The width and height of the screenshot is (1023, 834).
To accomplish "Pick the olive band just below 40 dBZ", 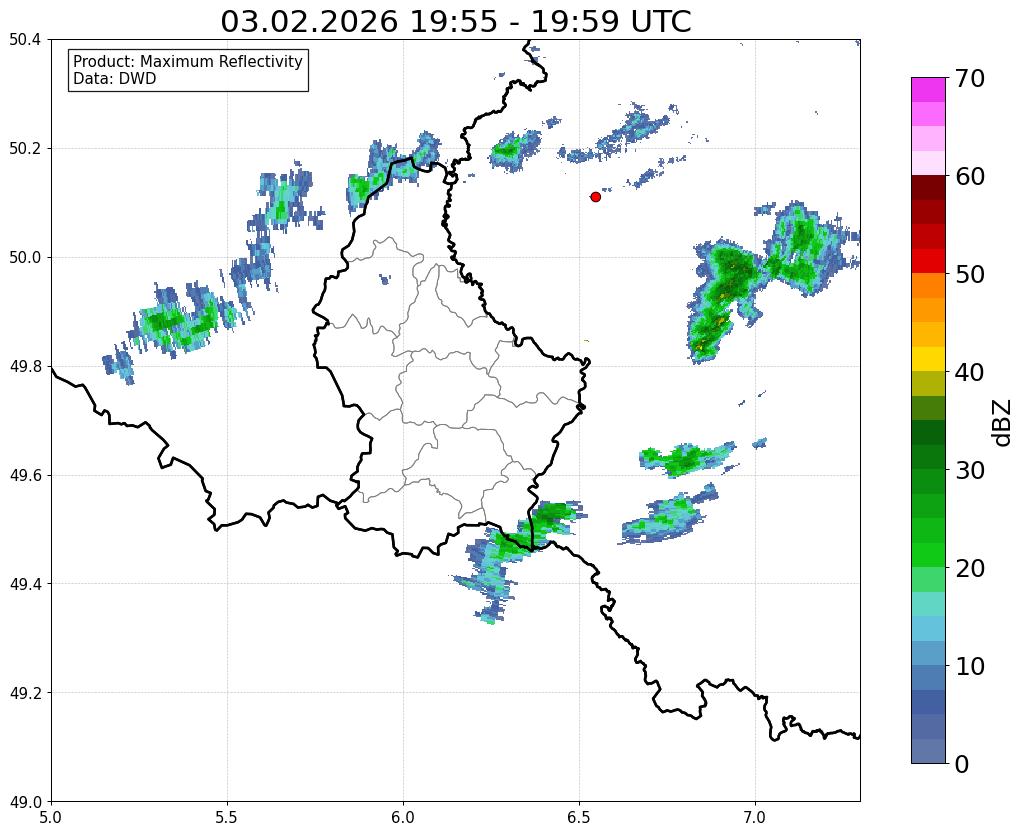I will click(928, 384).
